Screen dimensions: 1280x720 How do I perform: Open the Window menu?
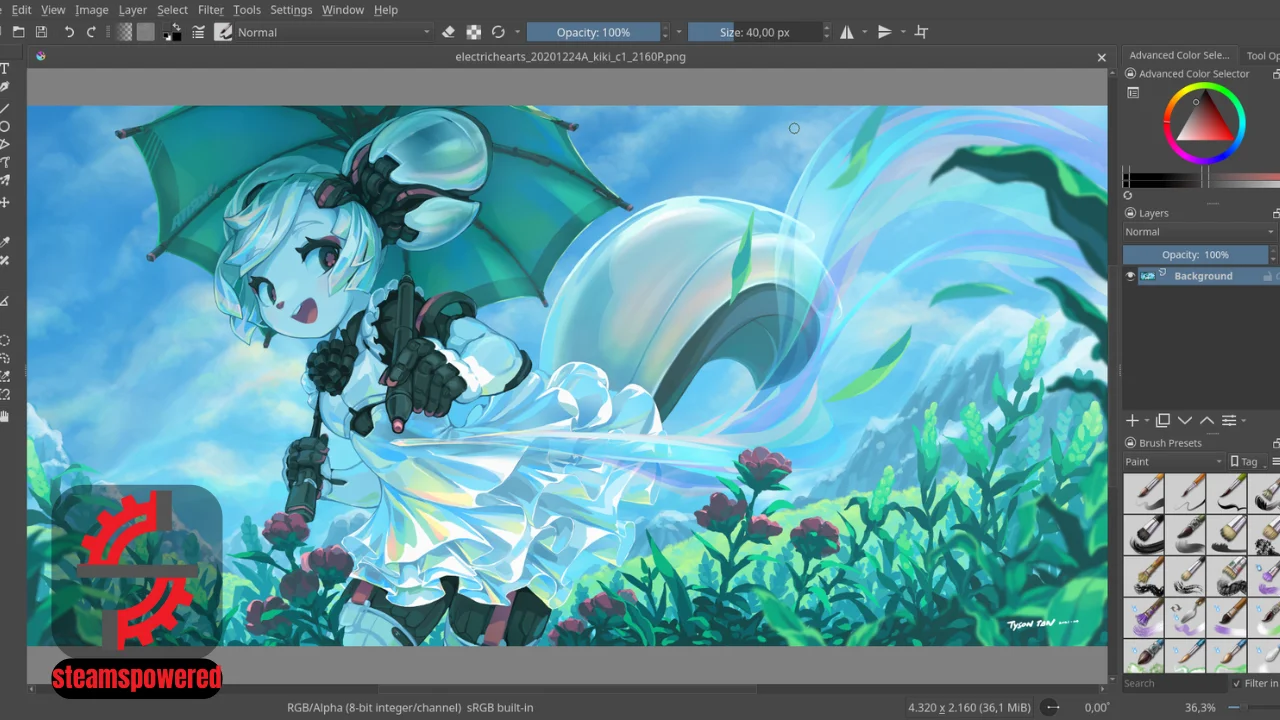point(342,9)
